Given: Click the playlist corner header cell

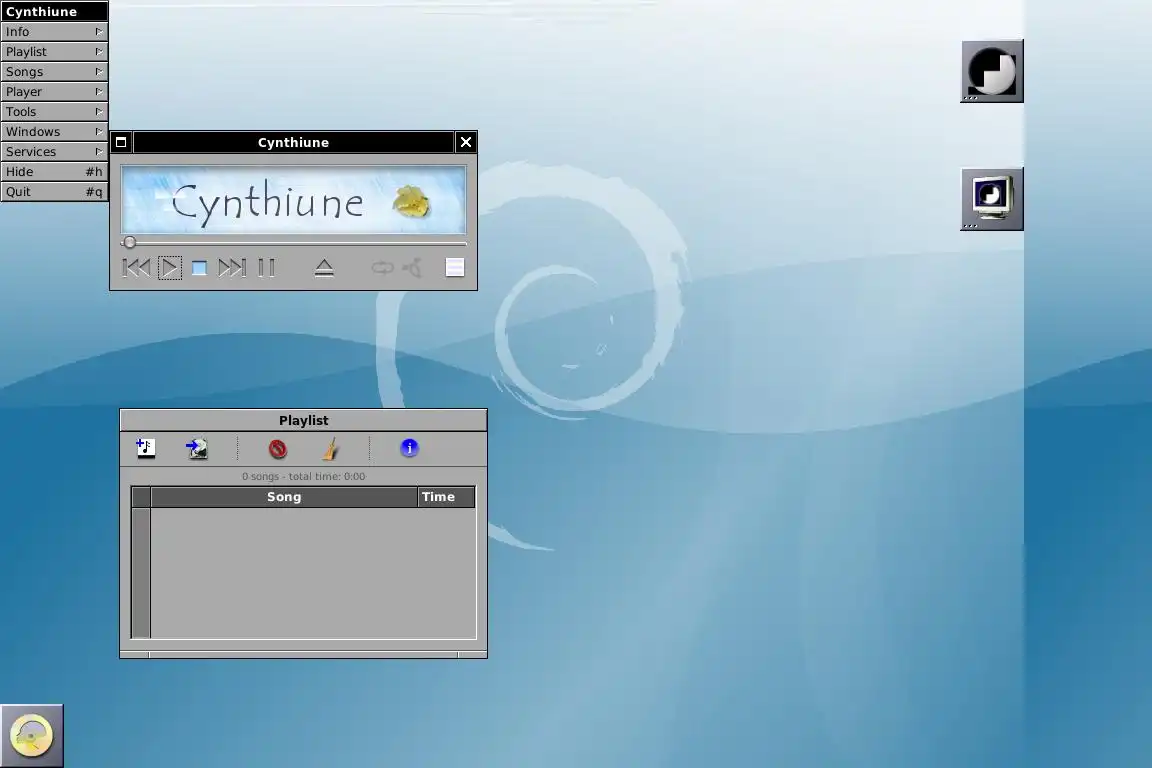Looking at the screenshot, I should click(141, 497).
